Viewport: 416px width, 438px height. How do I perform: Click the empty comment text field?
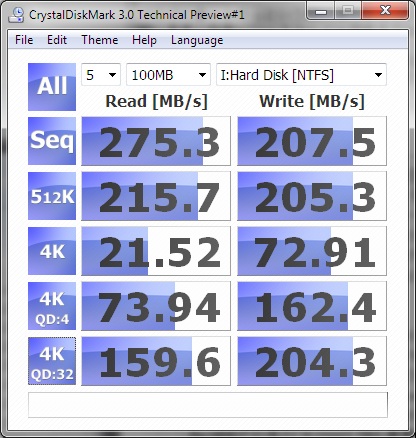tap(208, 405)
